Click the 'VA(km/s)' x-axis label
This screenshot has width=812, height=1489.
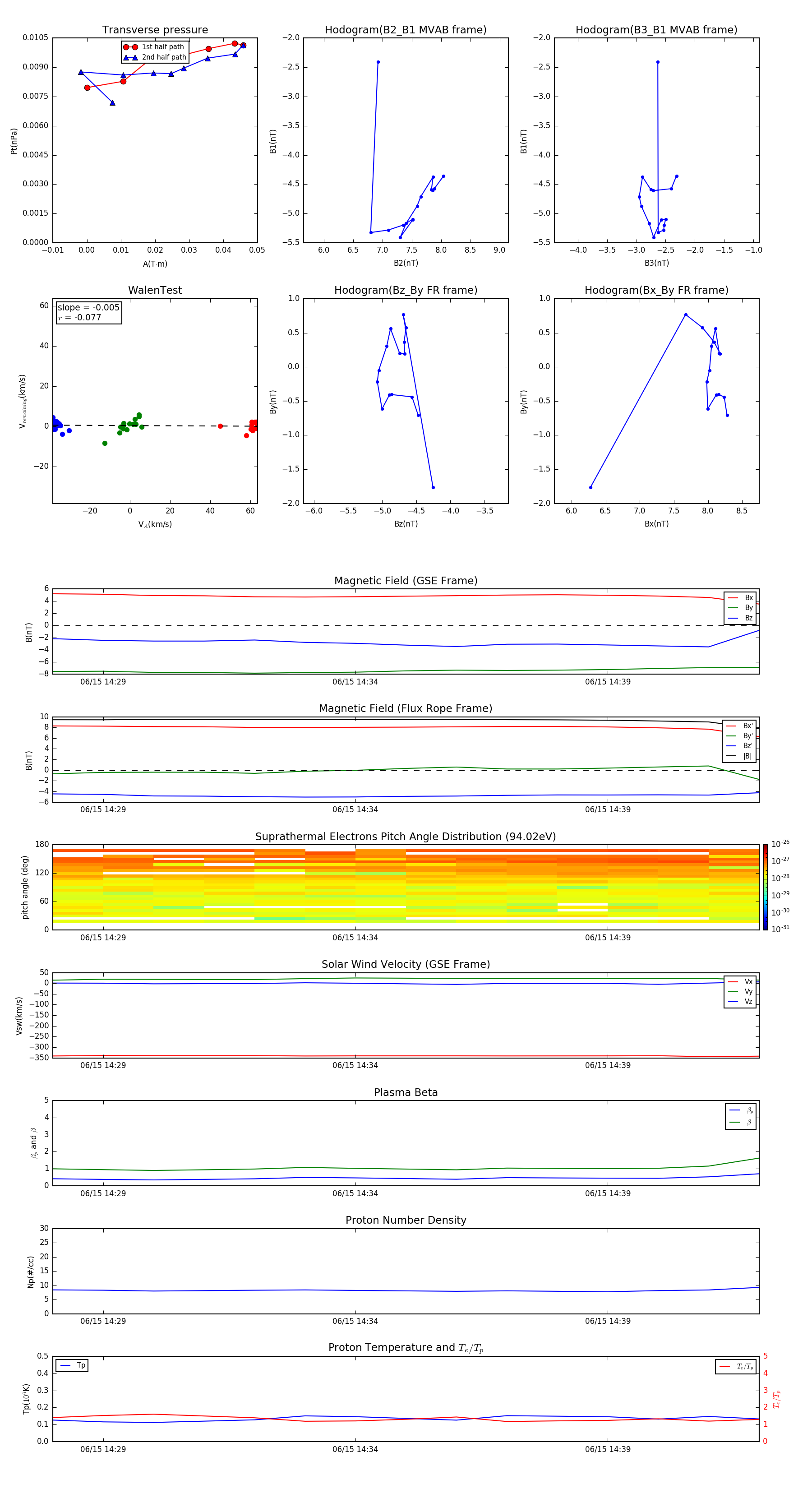(x=155, y=524)
